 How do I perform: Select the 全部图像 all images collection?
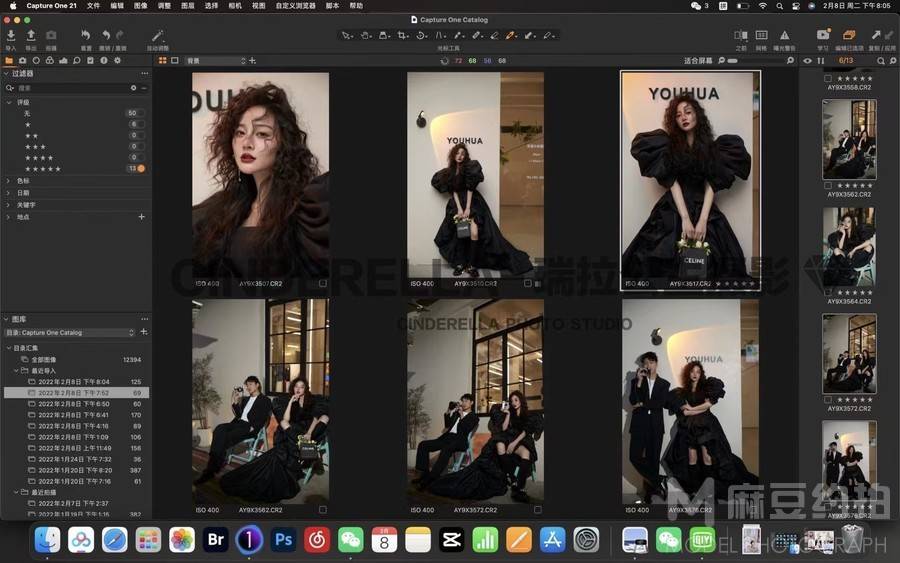tap(43, 360)
